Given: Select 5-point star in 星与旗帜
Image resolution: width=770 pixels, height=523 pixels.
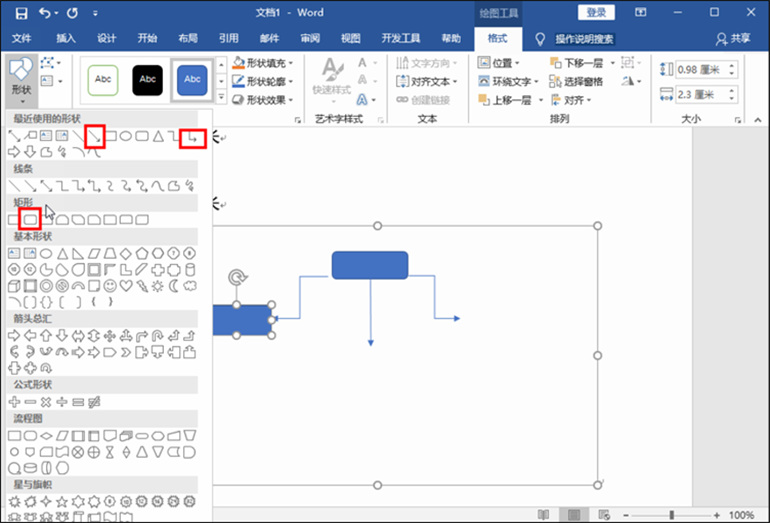Looking at the screenshot, I should 62,501.
